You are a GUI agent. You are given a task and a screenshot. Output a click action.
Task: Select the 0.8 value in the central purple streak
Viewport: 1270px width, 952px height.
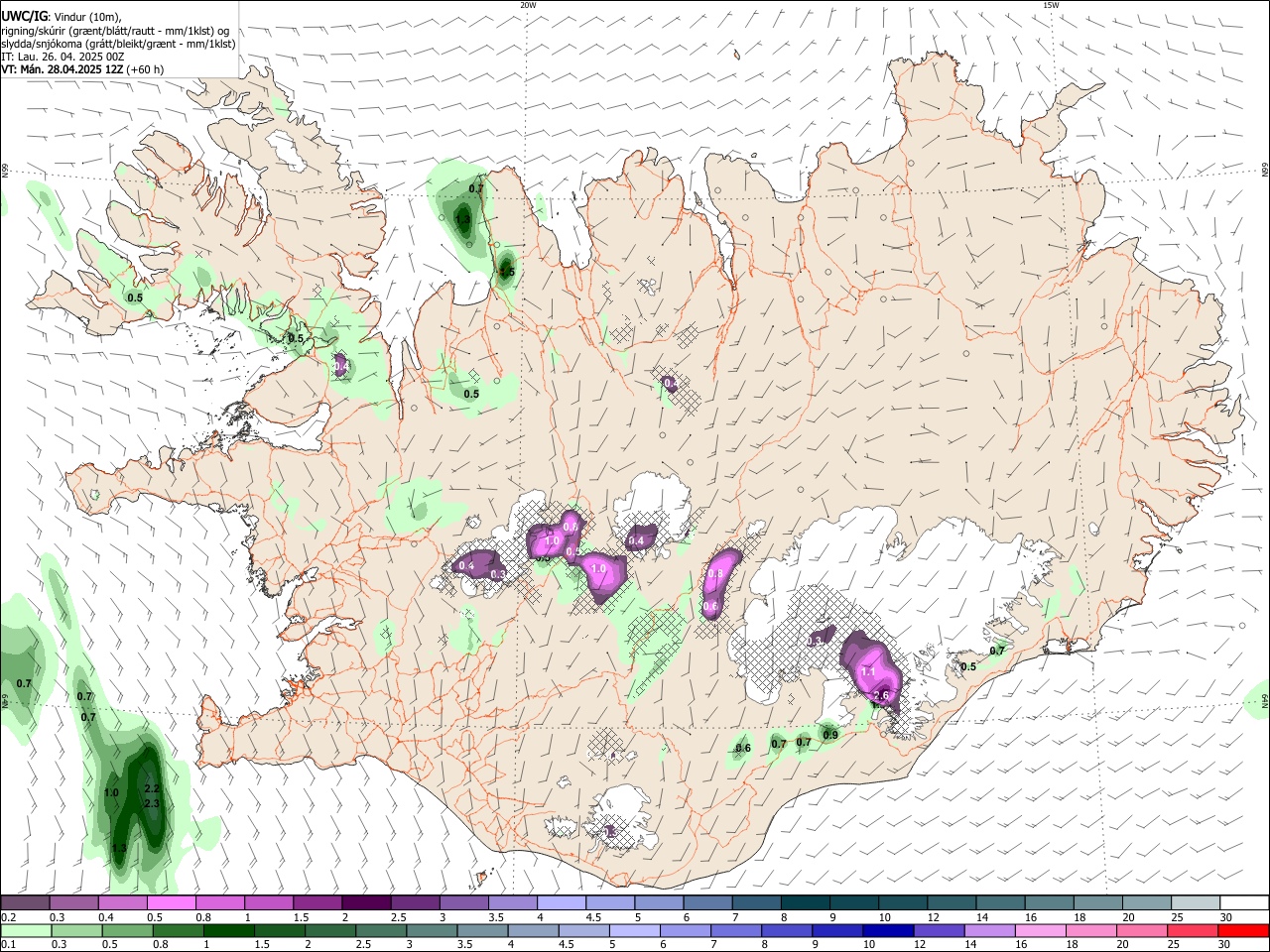[714, 574]
